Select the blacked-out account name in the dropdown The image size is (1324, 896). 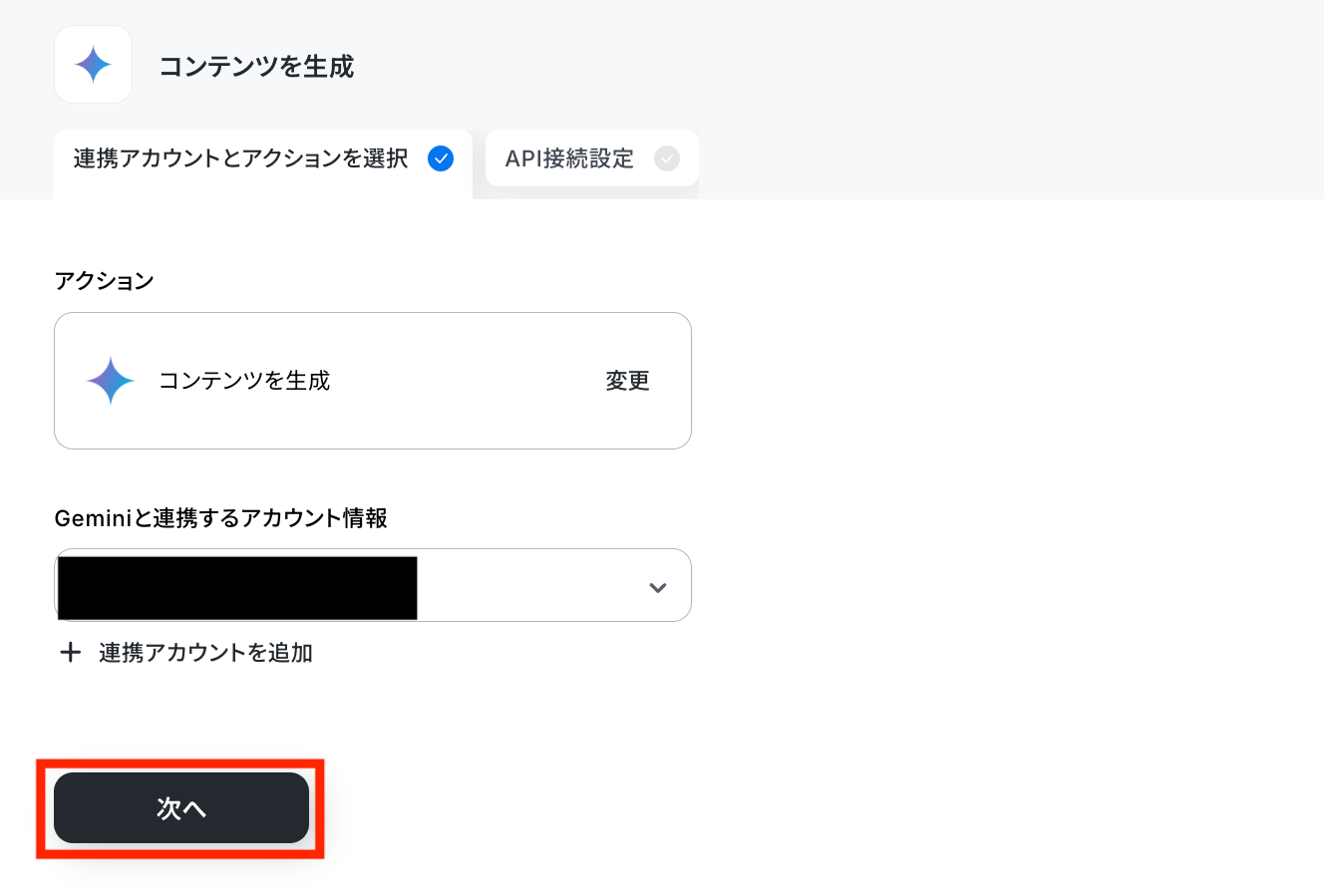pyautogui.click(x=237, y=588)
